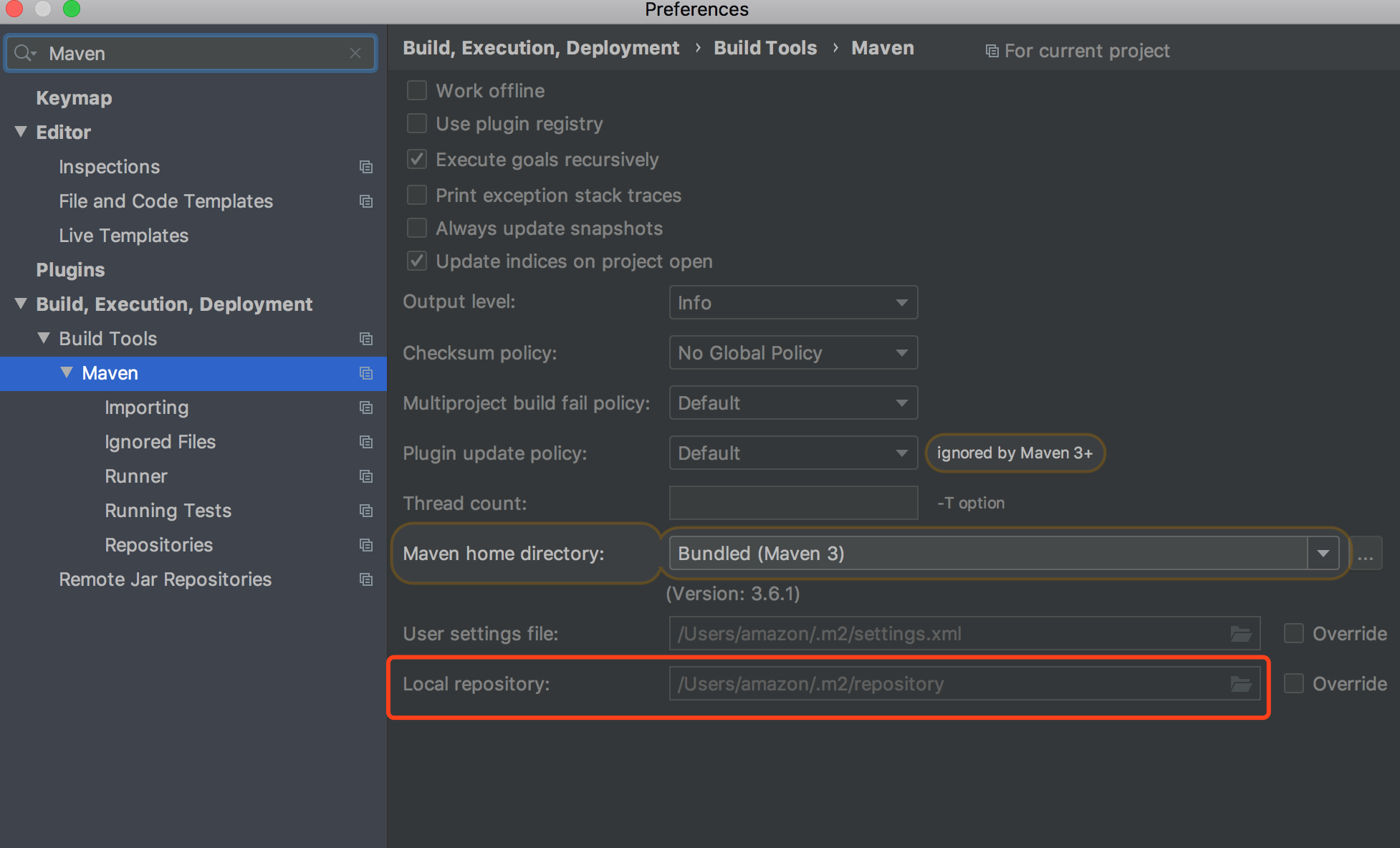Collapse the Build Tools node arrow
The width and height of the screenshot is (1400, 848).
point(44,338)
